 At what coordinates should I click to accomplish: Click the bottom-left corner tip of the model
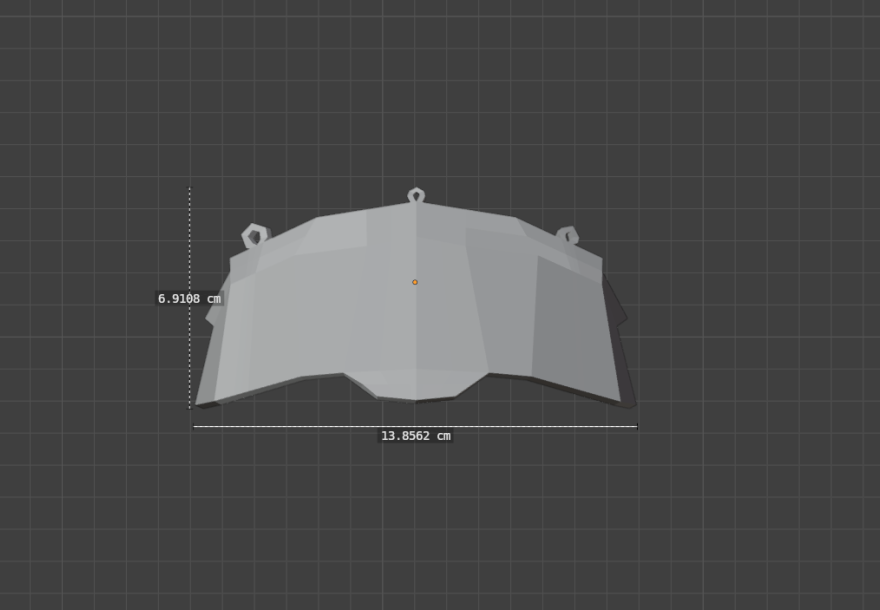(200, 403)
